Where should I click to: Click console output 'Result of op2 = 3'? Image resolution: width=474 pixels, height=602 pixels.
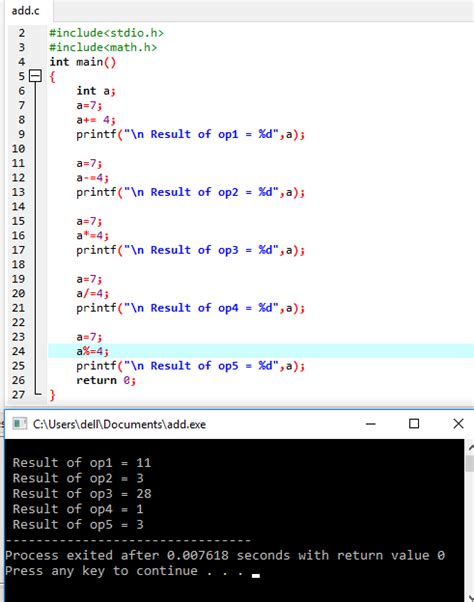78,478
